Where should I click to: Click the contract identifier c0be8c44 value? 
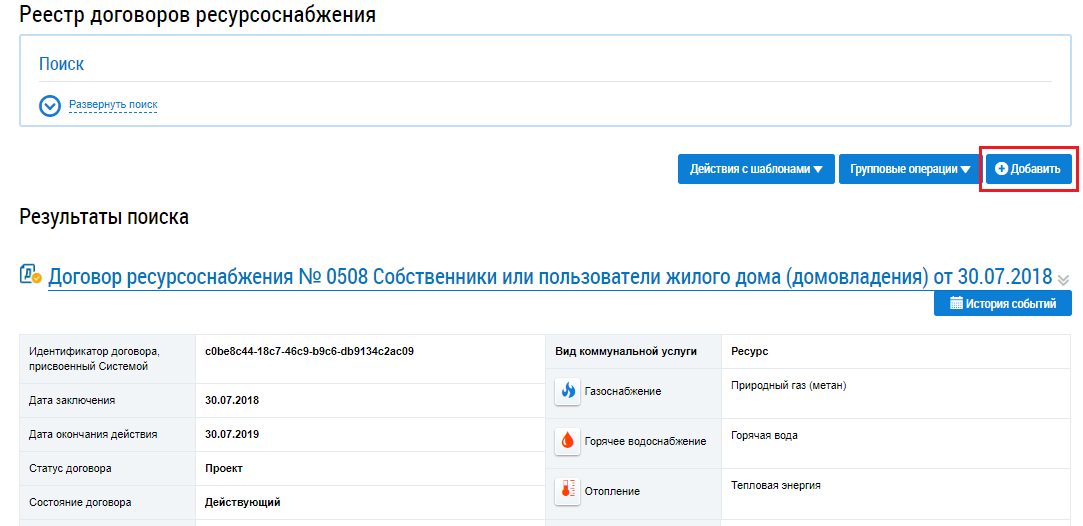coord(309,351)
